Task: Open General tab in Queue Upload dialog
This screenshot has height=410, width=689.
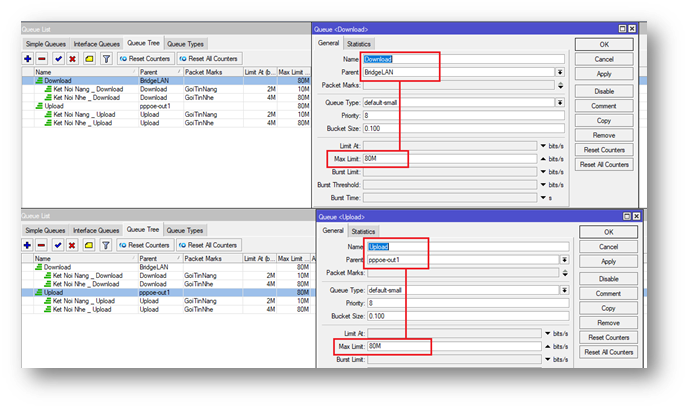Action: [333, 230]
